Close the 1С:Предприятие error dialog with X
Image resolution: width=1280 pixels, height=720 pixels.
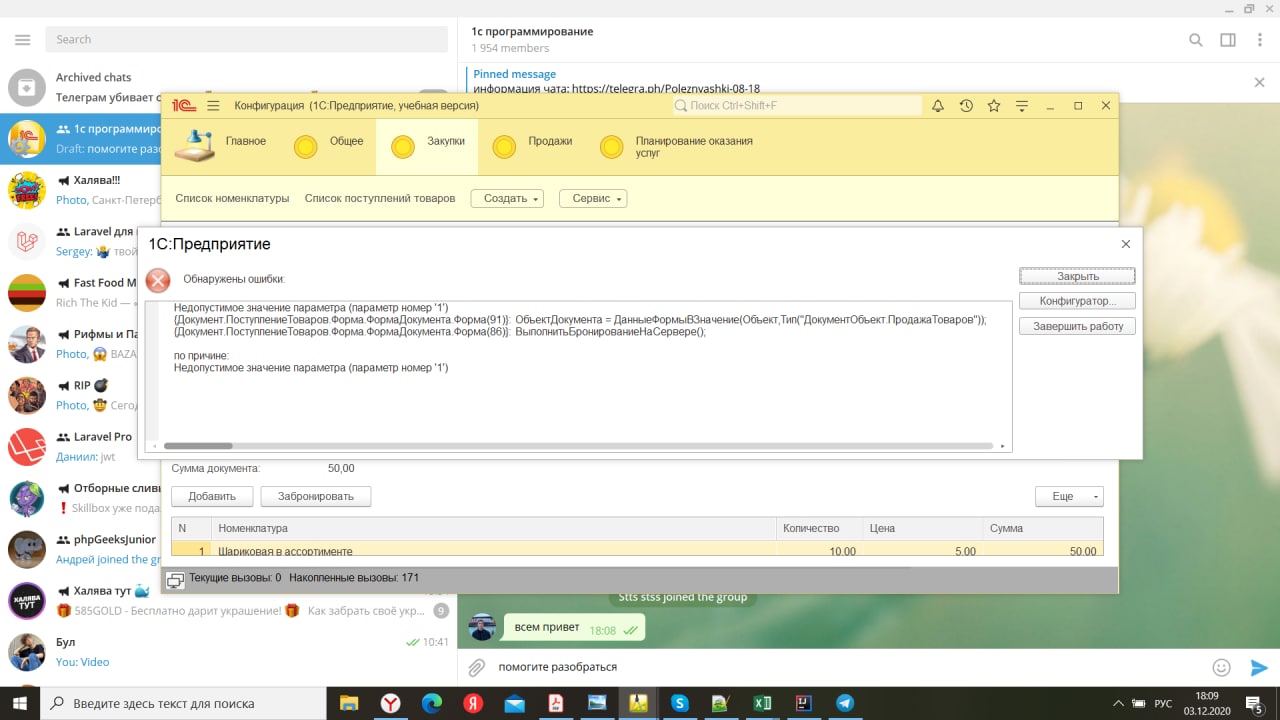pyautogui.click(x=1125, y=244)
